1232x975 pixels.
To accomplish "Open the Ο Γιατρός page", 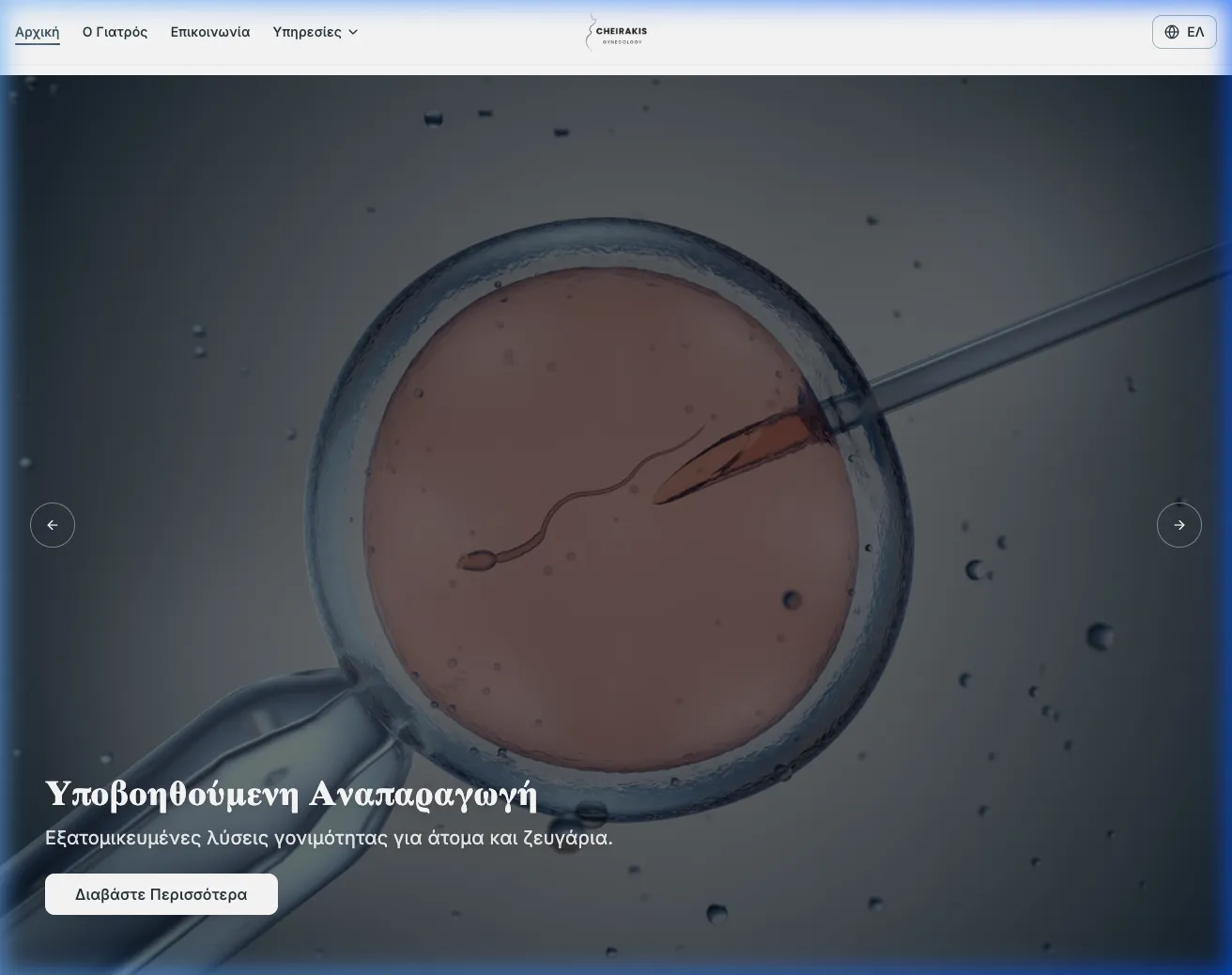I will coord(115,32).
